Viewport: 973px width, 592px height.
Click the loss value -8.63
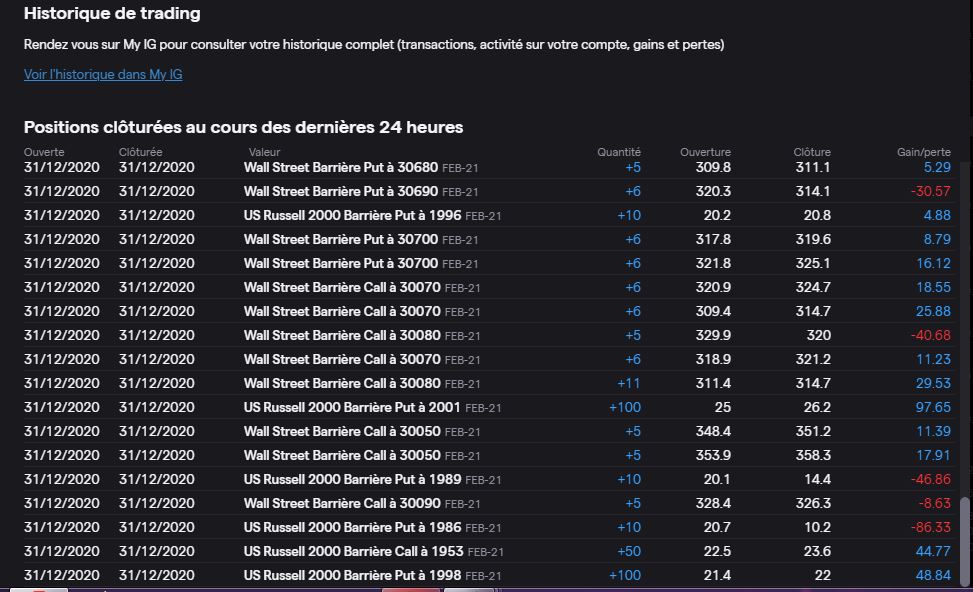pos(935,503)
